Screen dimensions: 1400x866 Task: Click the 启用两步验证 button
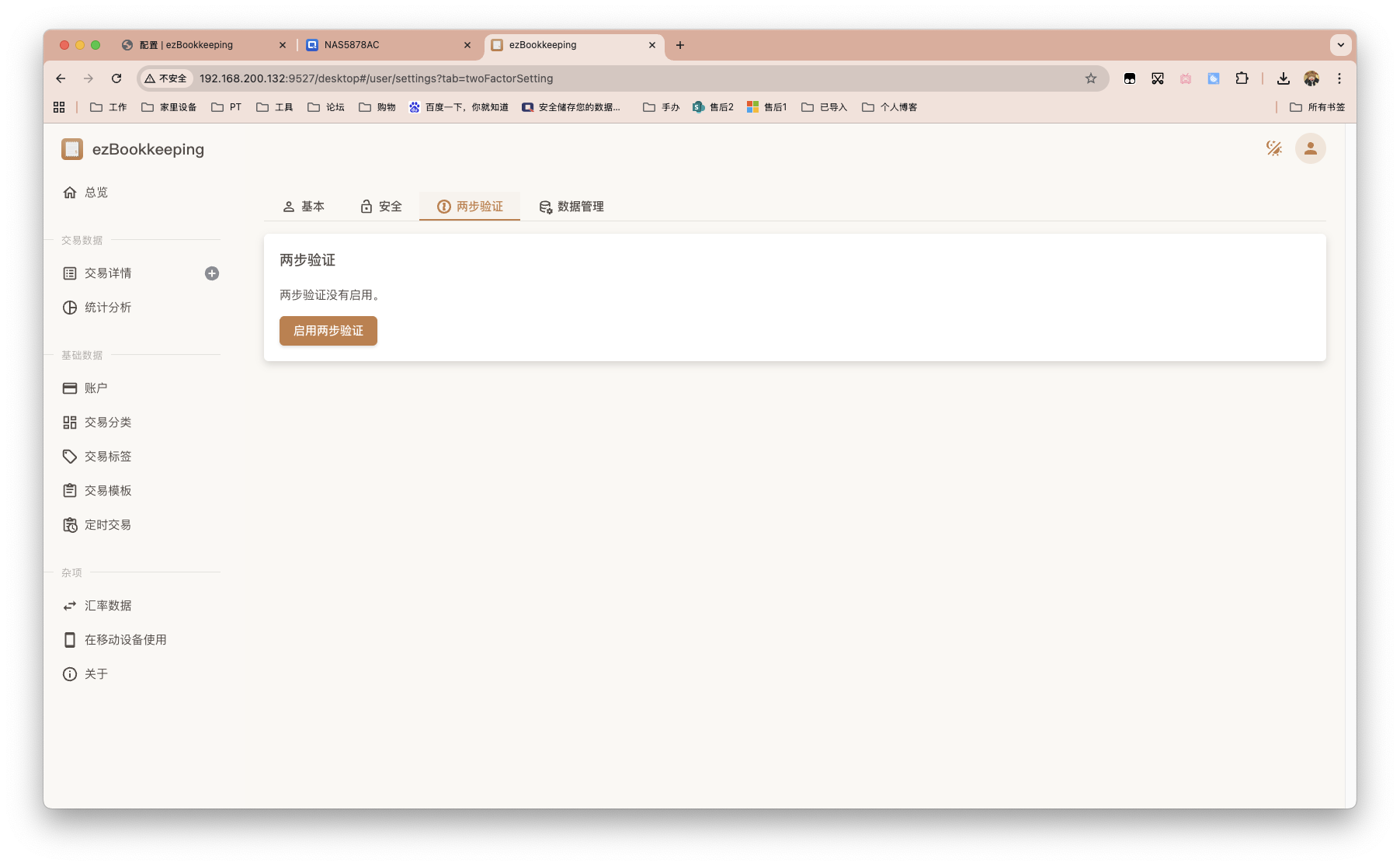[x=328, y=331]
